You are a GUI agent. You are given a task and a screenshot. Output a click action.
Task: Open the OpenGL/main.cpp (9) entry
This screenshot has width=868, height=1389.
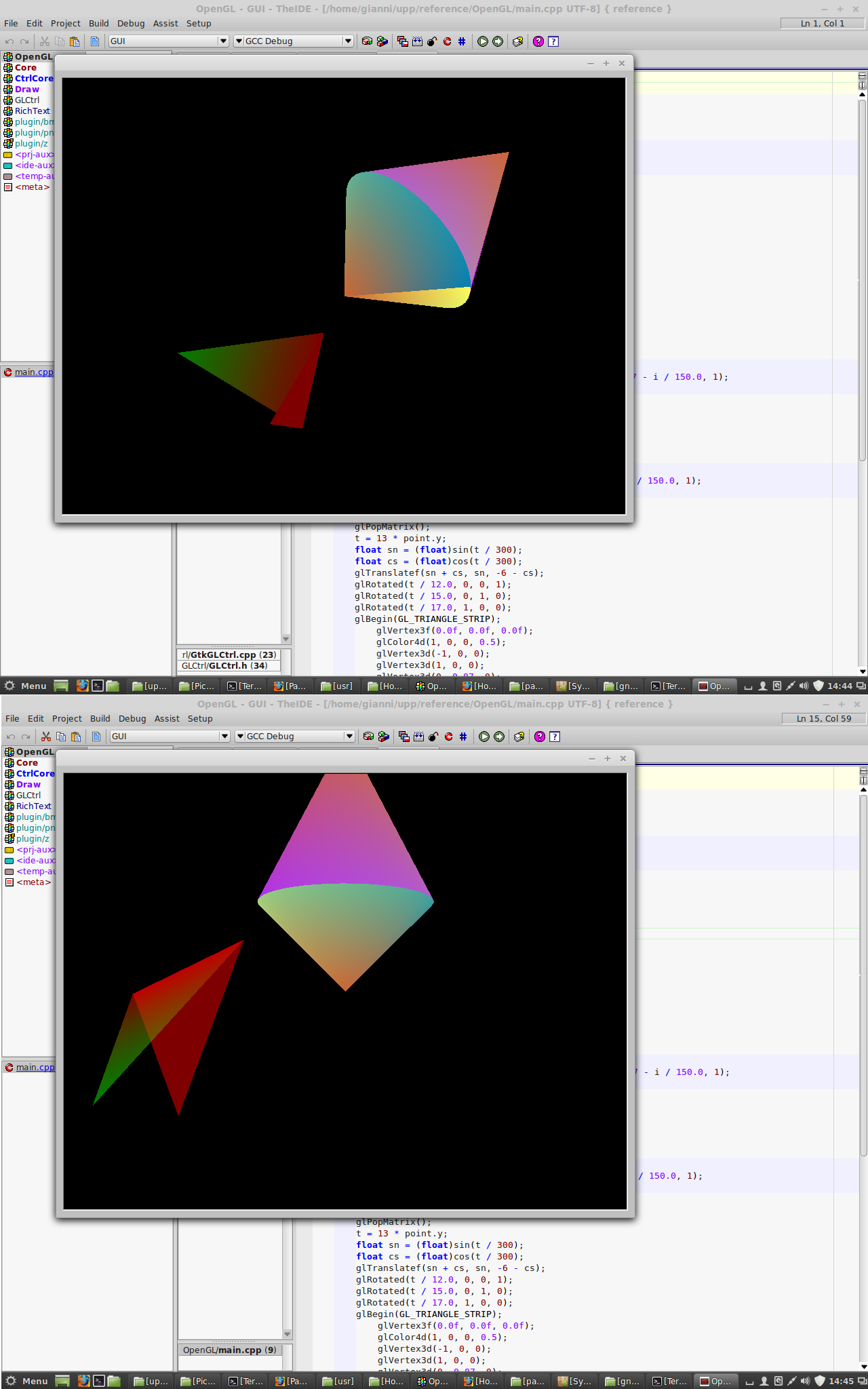tap(229, 1350)
